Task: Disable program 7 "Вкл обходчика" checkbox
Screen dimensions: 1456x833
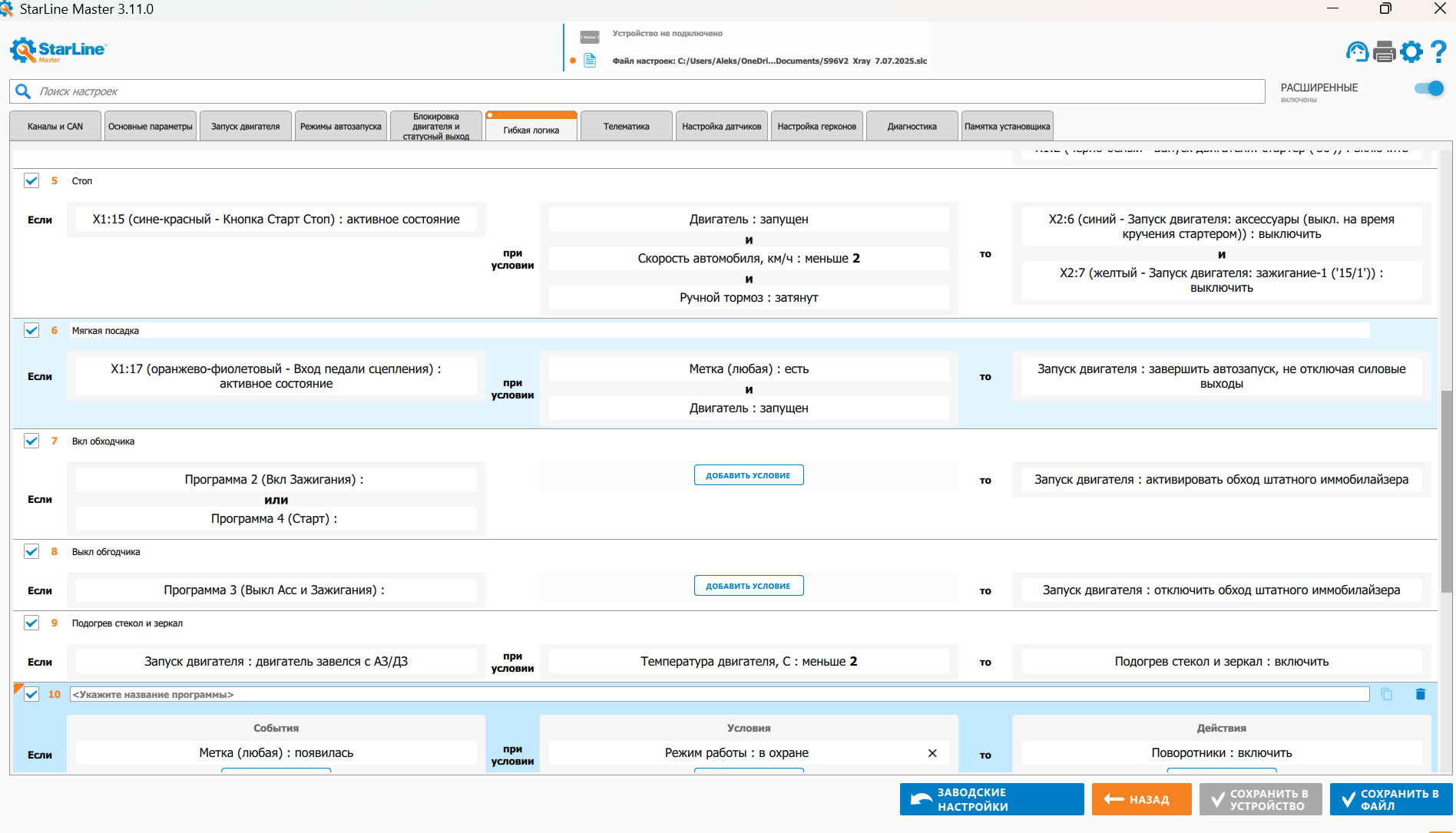Action: tap(31, 441)
